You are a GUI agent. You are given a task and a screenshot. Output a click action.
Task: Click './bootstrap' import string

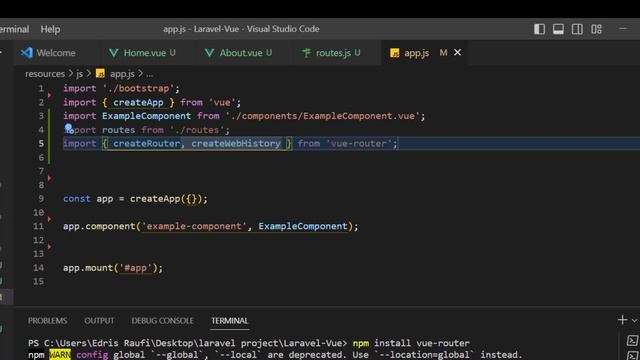point(138,89)
